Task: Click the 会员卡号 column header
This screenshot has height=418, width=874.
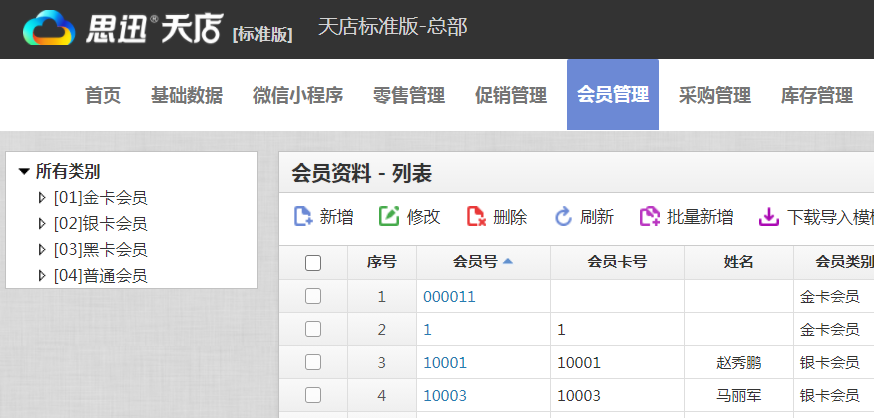Action: click(617, 262)
